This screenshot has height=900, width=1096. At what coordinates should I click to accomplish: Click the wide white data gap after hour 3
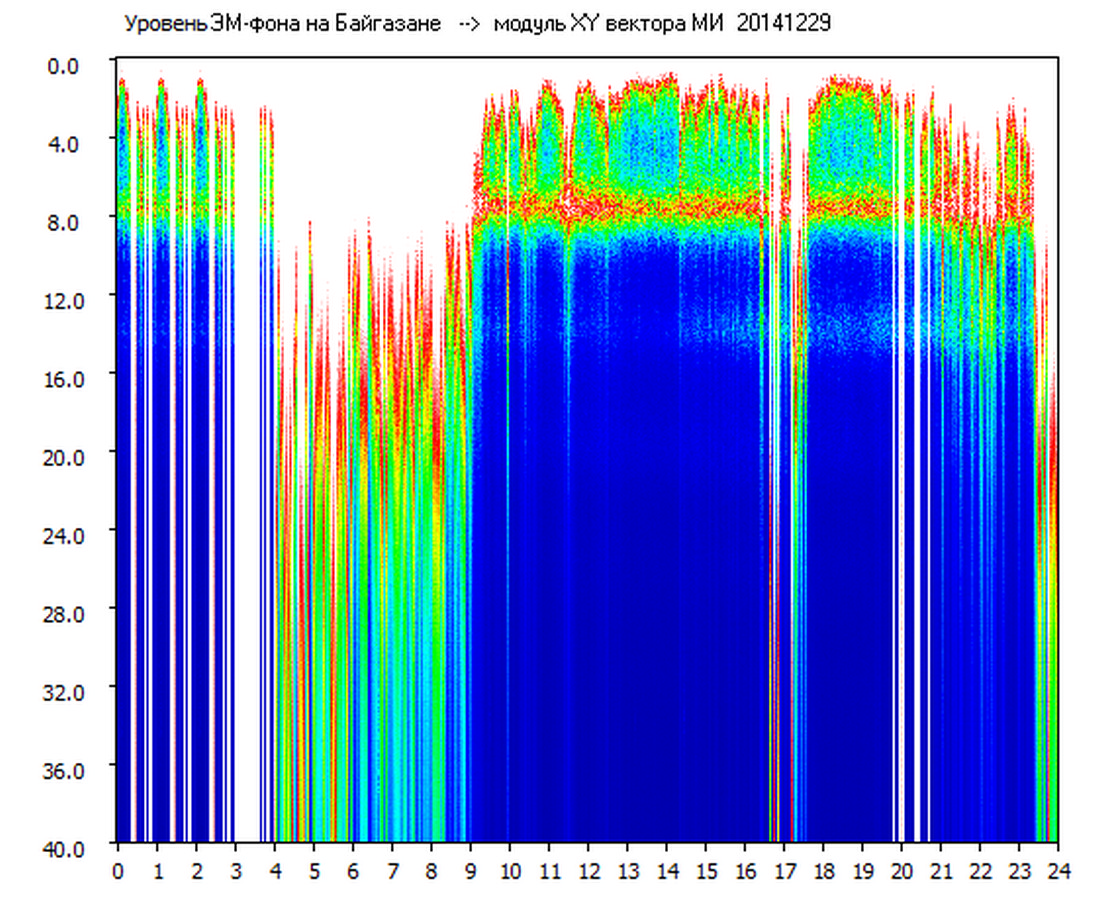click(x=247, y=500)
